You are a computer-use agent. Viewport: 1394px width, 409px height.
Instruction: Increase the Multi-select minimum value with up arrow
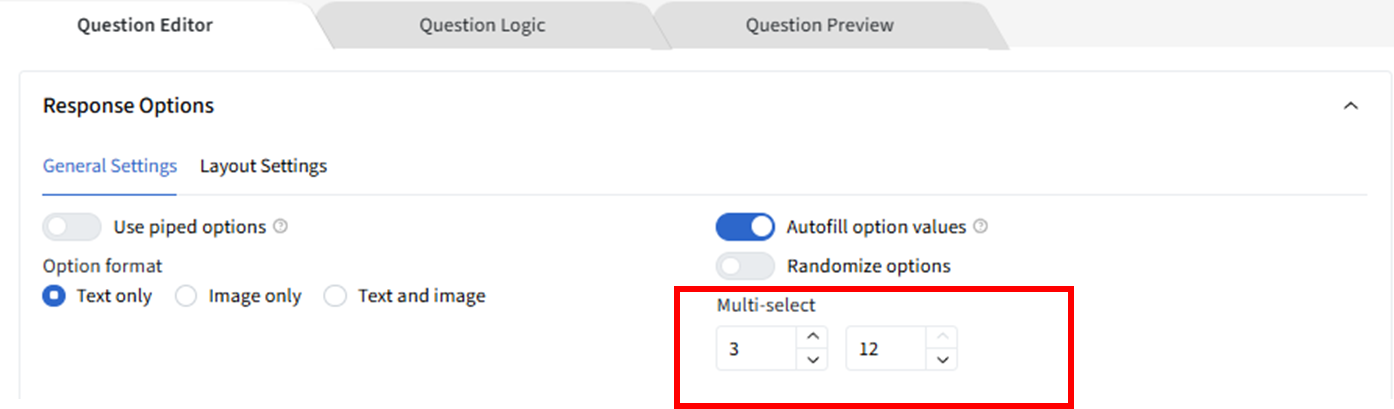coord(813,337)
